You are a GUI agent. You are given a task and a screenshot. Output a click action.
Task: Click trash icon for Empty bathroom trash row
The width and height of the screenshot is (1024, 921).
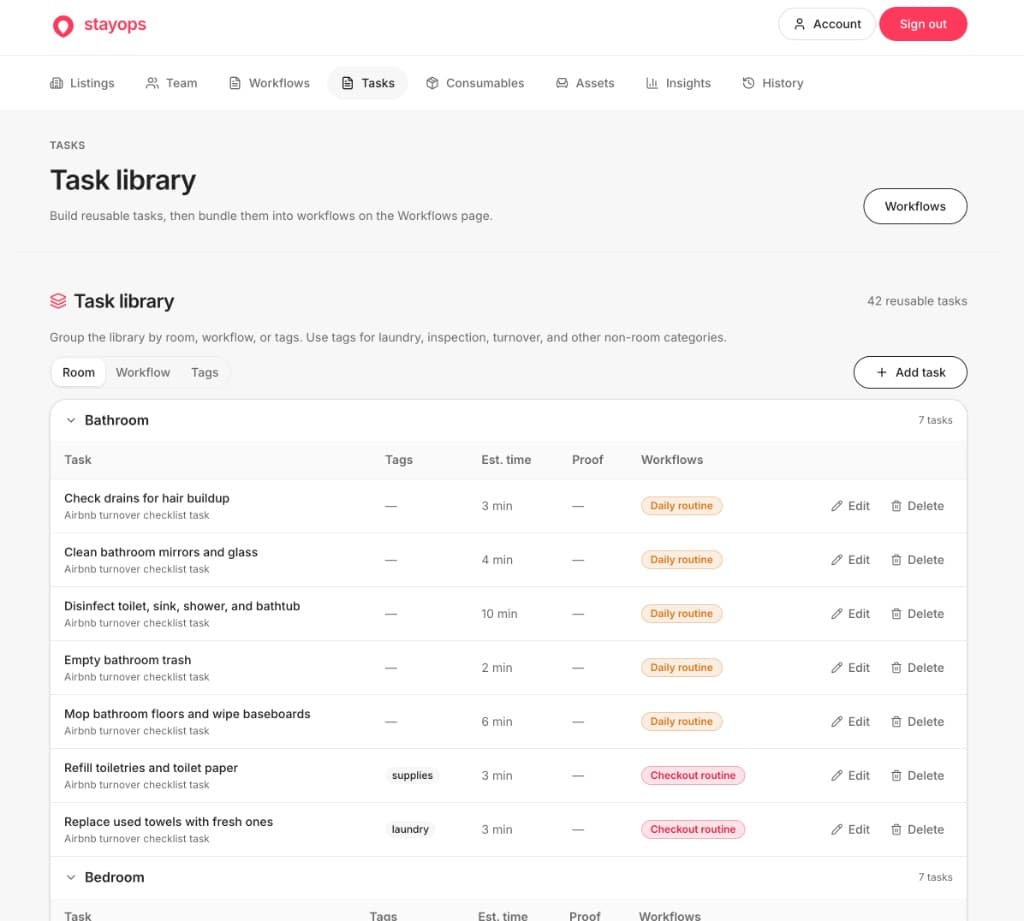pos(896,668)
